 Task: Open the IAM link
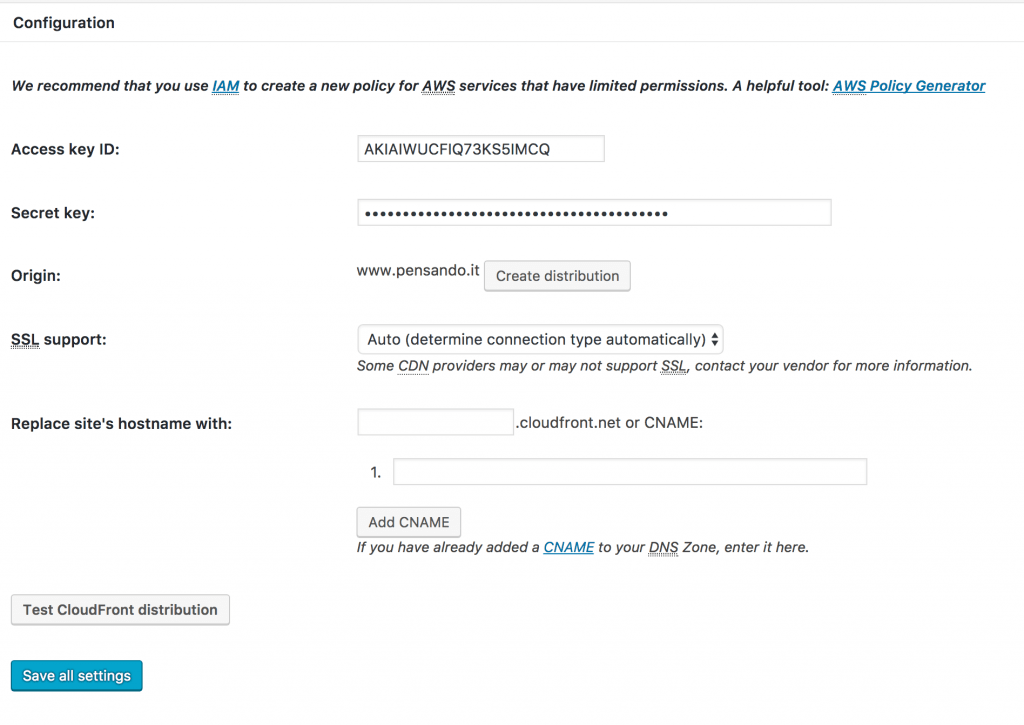pos(225,86)
